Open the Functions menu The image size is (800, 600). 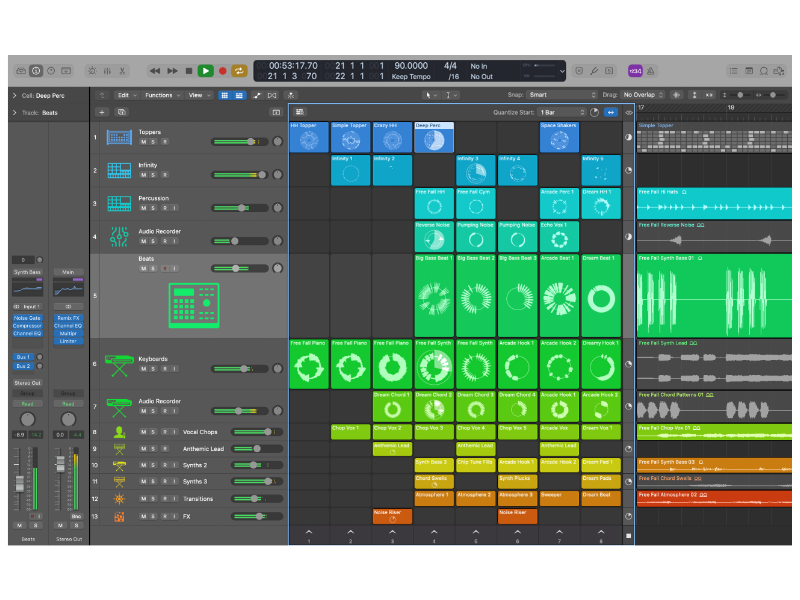tap(163, 95)
